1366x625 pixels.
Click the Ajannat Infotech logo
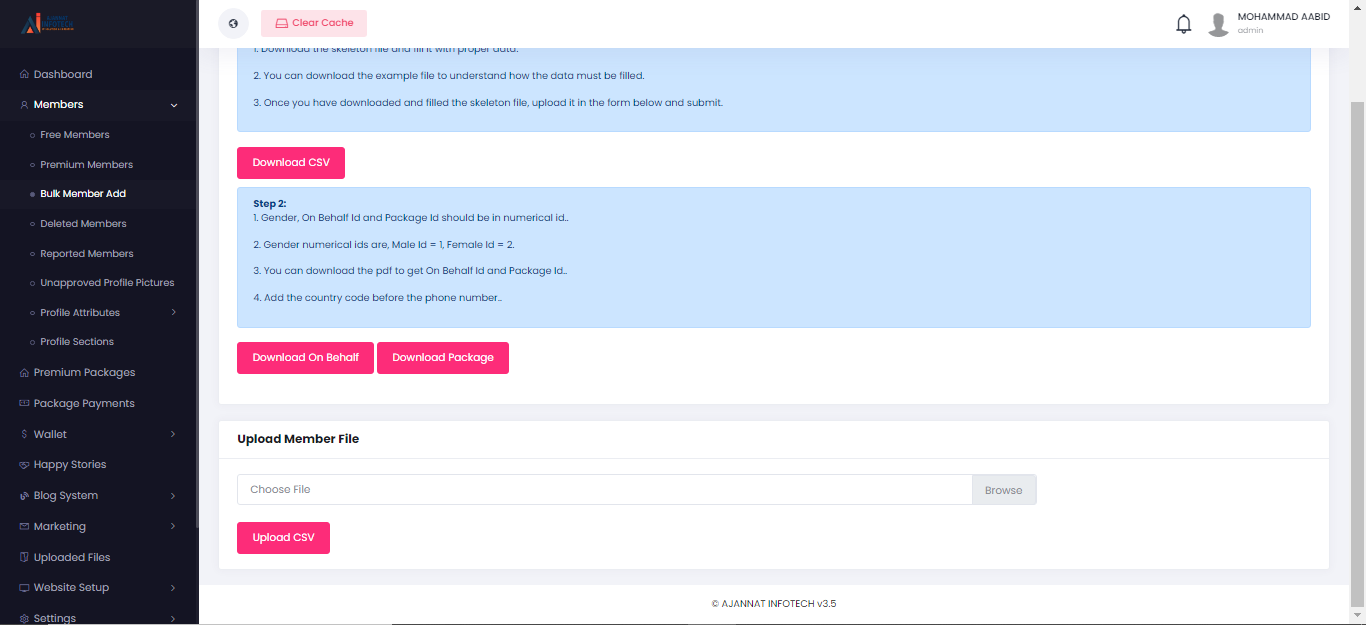point(48,23)
